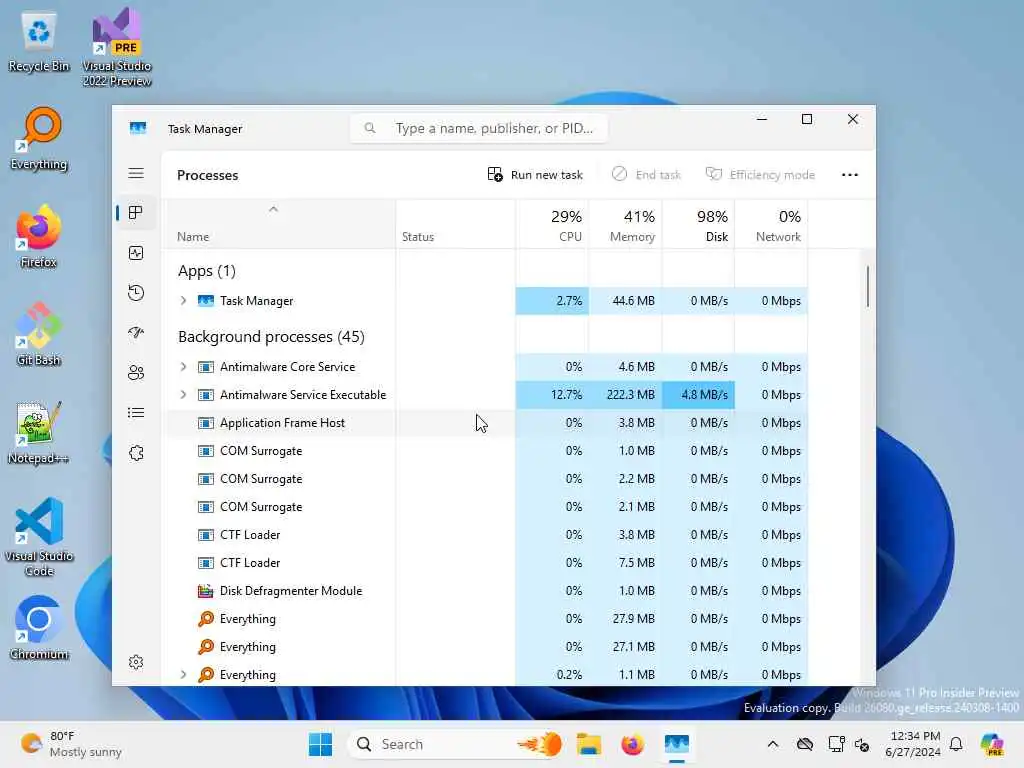Viewport: 1024px width, 768px height.
Task: Click the three-dot more options button
Action: click(850, 174)
